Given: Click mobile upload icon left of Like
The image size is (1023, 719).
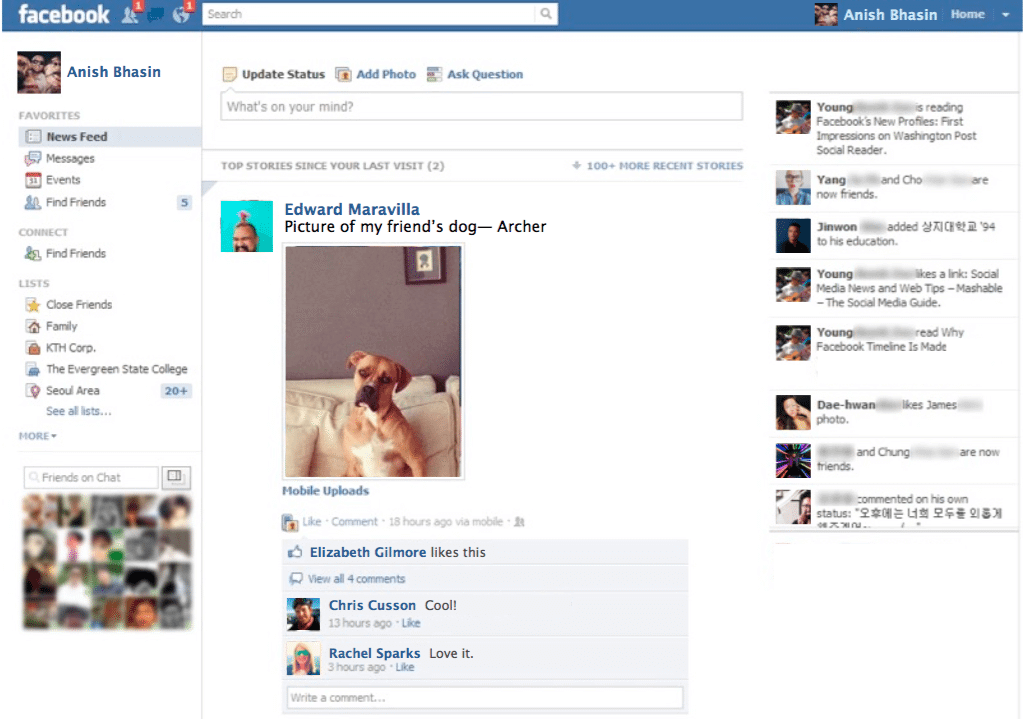Looking at the screenshot, I should (290, 522).
